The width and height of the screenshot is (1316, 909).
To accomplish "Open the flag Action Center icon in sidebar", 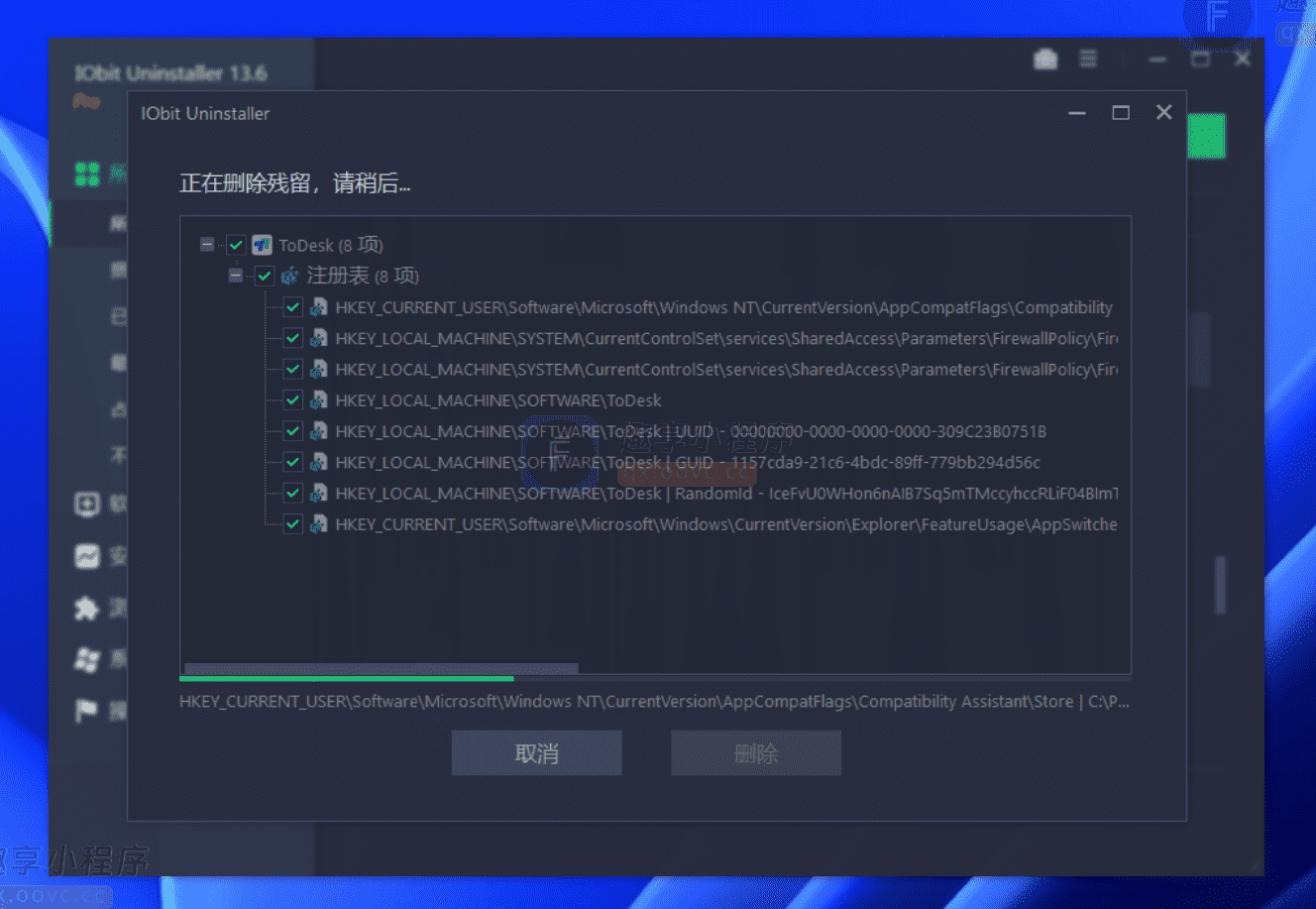I will pos(87,711).
